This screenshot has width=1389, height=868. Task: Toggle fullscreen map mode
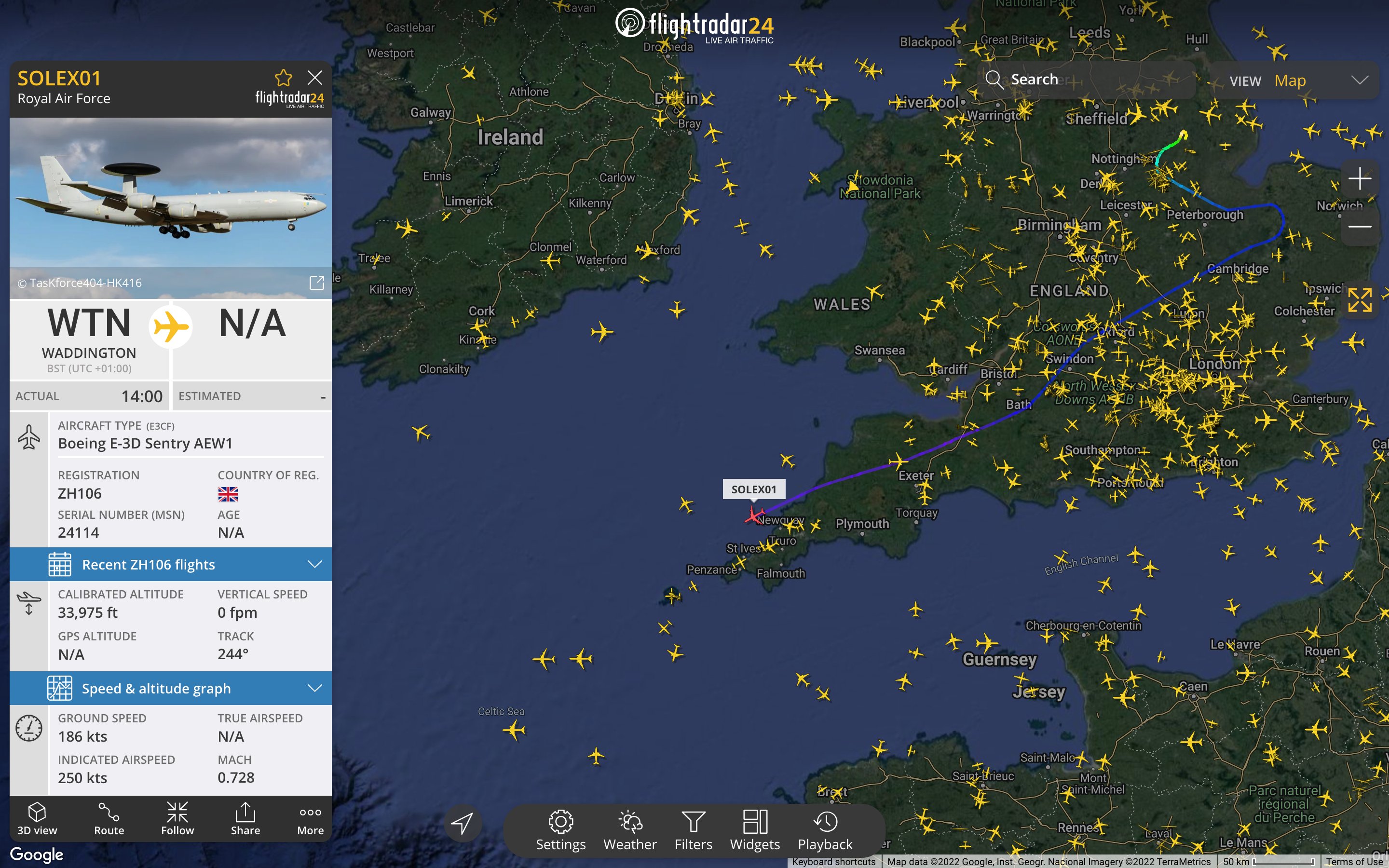pos(1359,300)
